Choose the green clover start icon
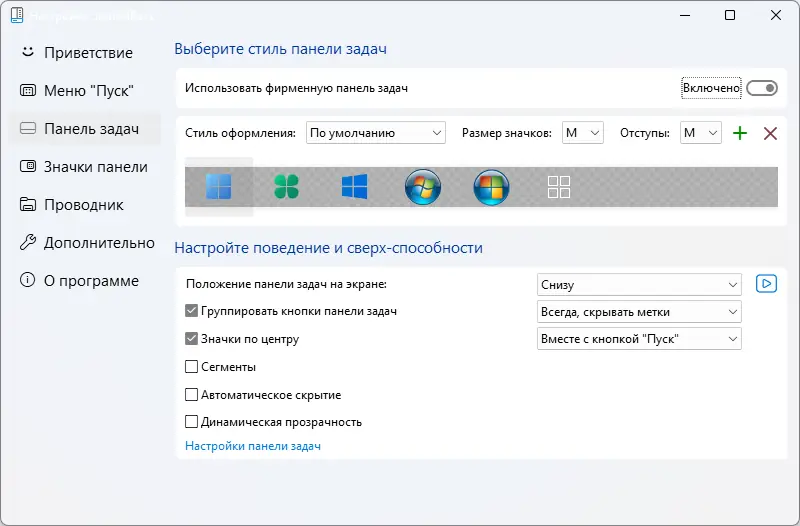This screenshot has width=800, height=526. click(287, 186)
